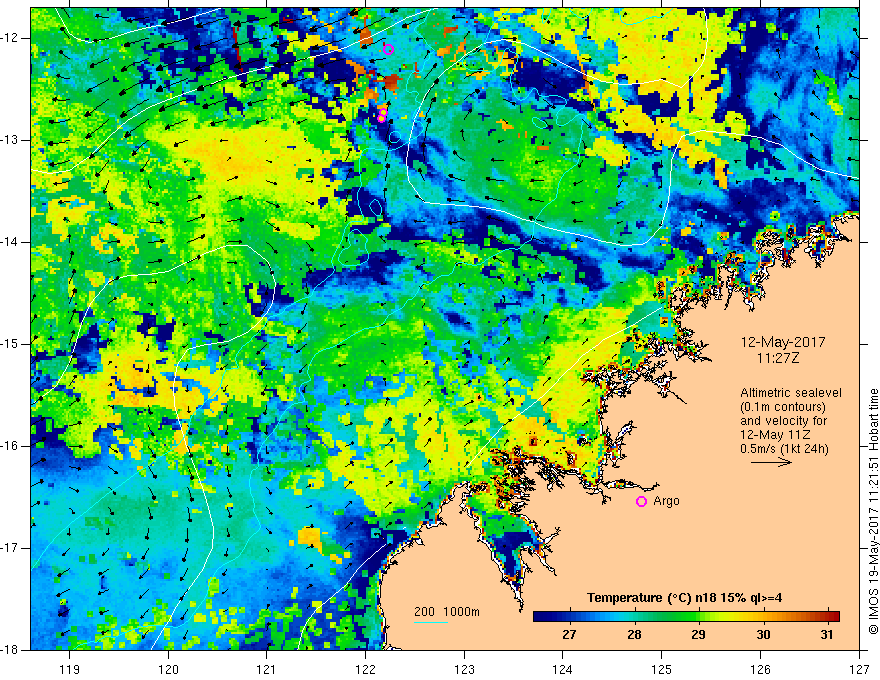Select the 'Argo' legend label
Viewport: 880px width, 680px height.
click(666, 501)
